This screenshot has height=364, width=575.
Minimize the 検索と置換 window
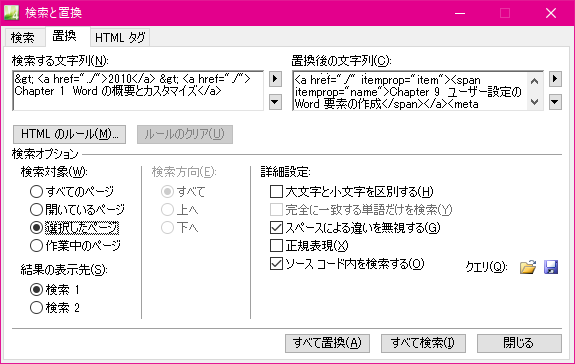(460, 13)
